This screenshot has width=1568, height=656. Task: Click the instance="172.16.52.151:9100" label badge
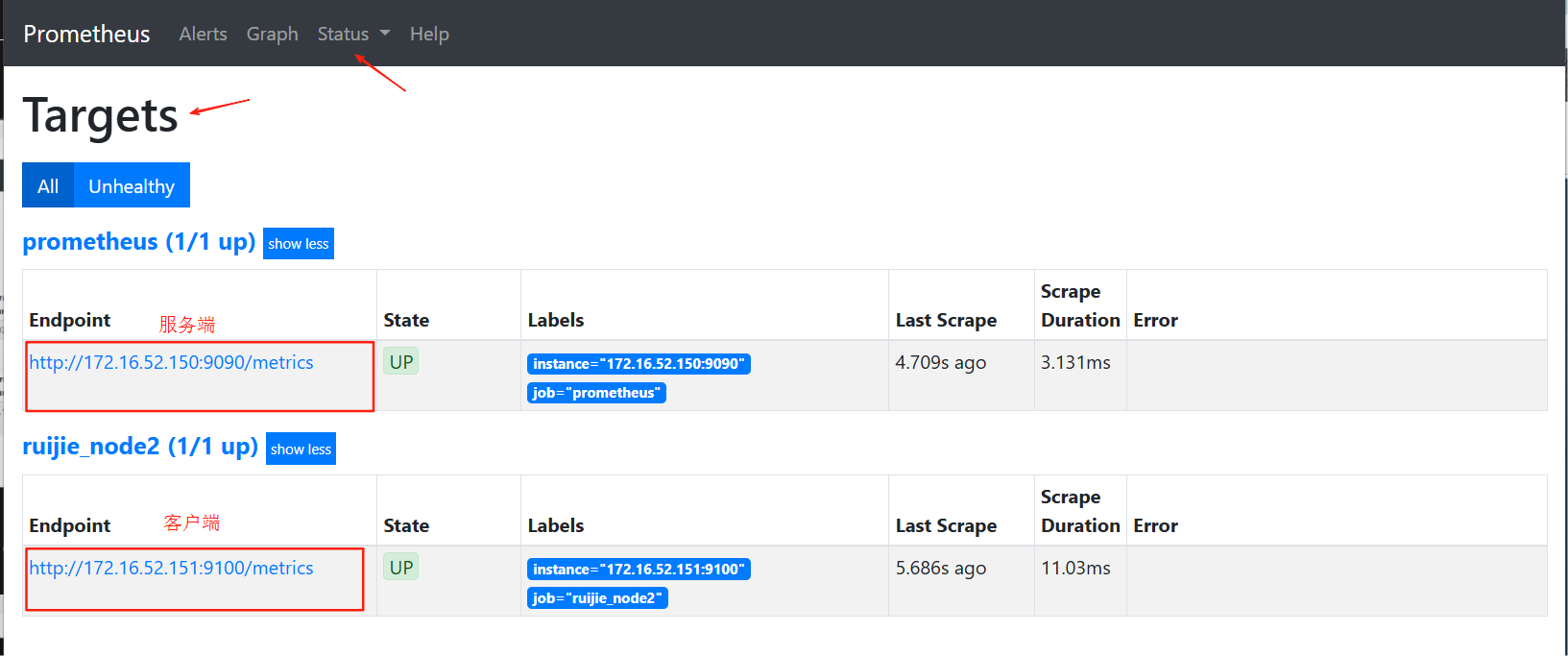pos(639,570)
